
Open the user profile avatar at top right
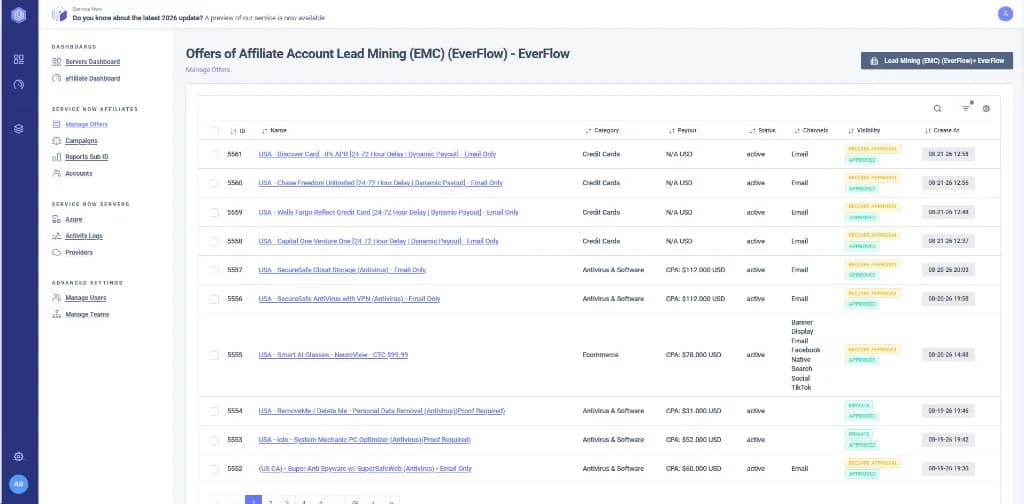click(x=1005, y=14)
